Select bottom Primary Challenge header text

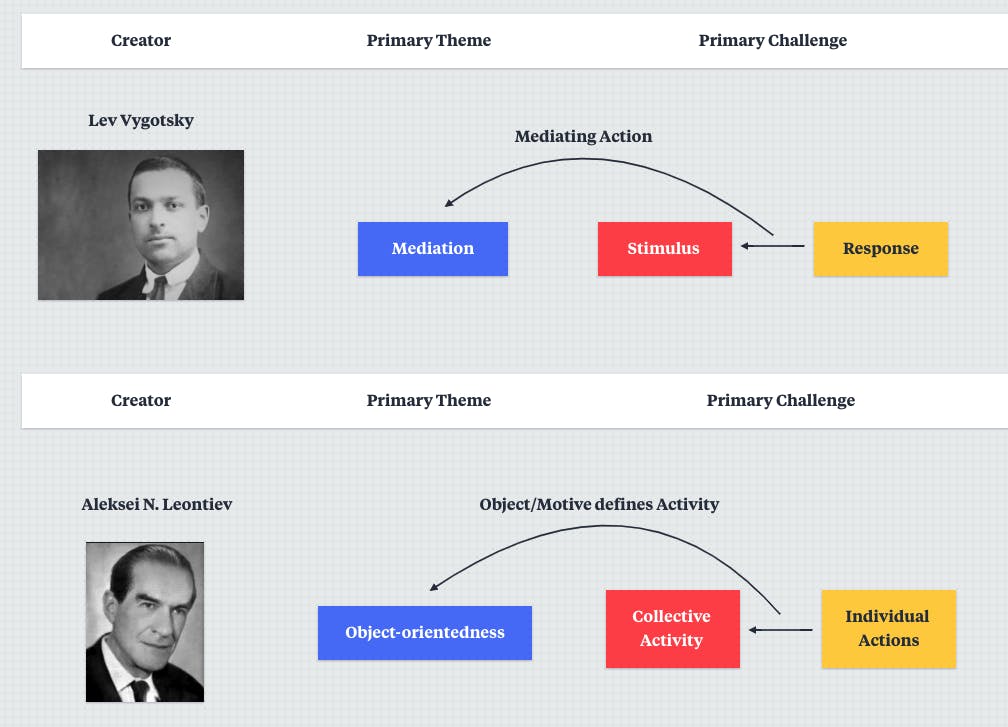(x=780, y=400)
